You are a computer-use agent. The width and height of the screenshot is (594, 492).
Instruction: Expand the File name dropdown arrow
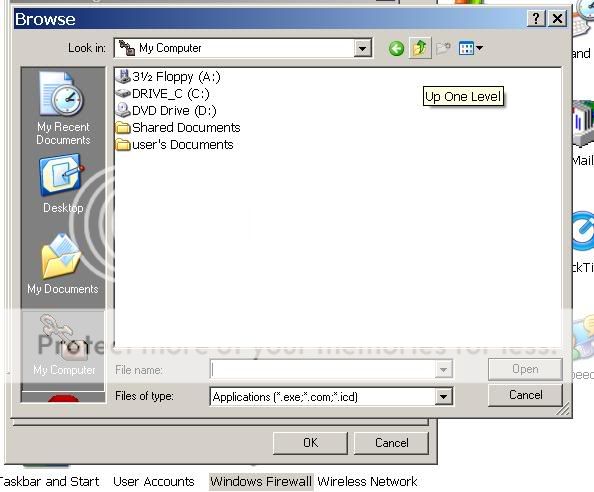click(443, 369)
